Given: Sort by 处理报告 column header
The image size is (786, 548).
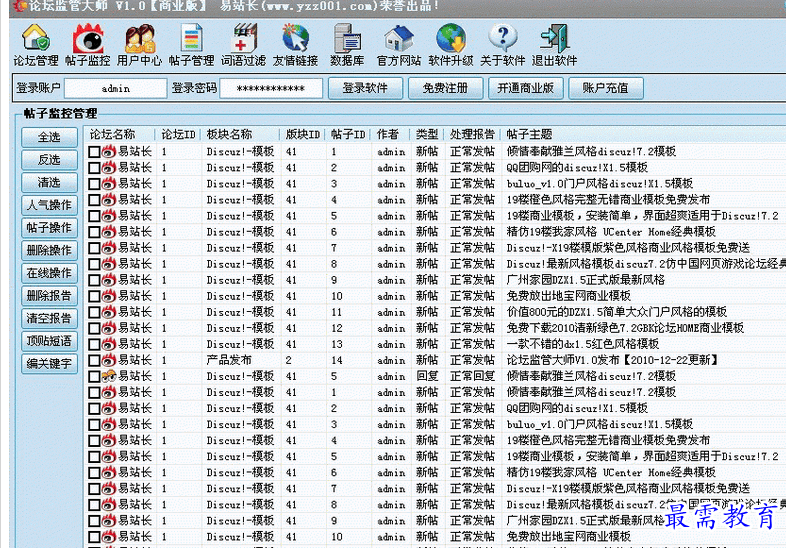Looking at the screenshot, I should [472, 134].
